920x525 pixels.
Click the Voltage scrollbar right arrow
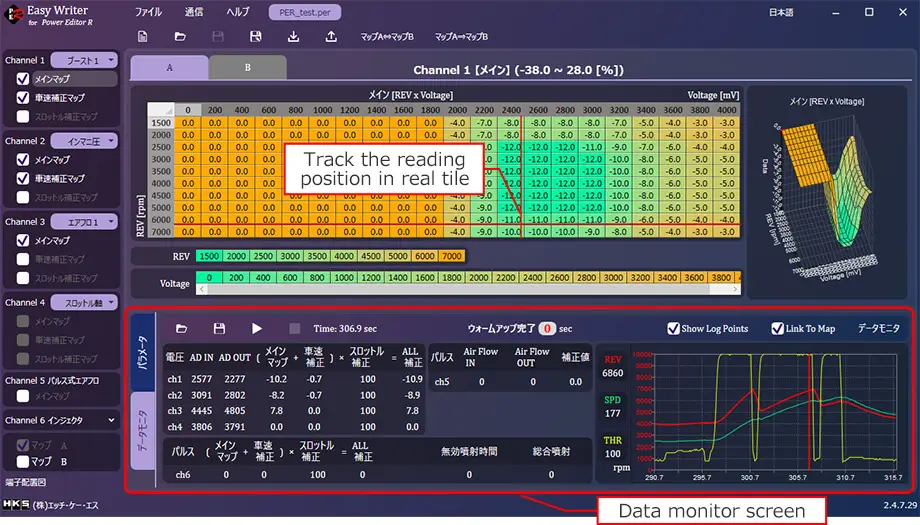click(735, 289)
